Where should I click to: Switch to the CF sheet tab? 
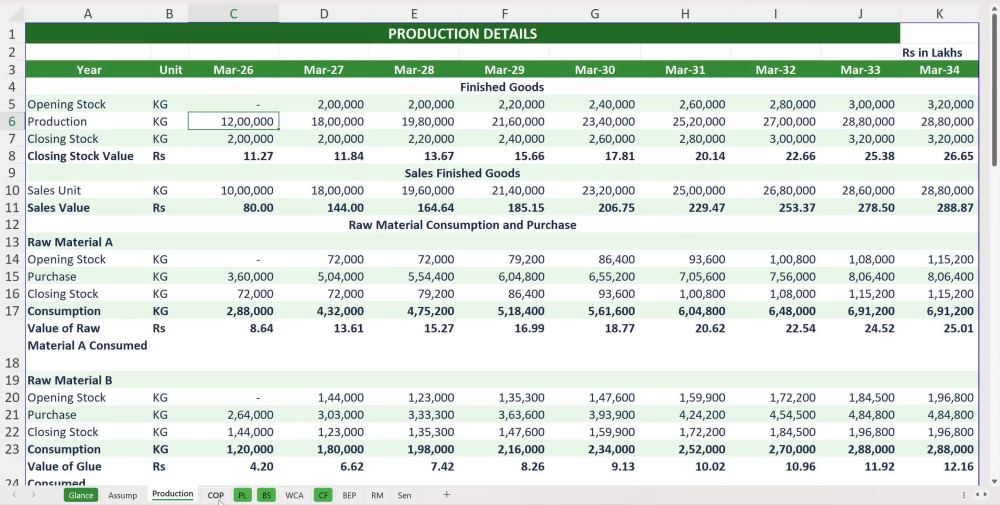323,495
